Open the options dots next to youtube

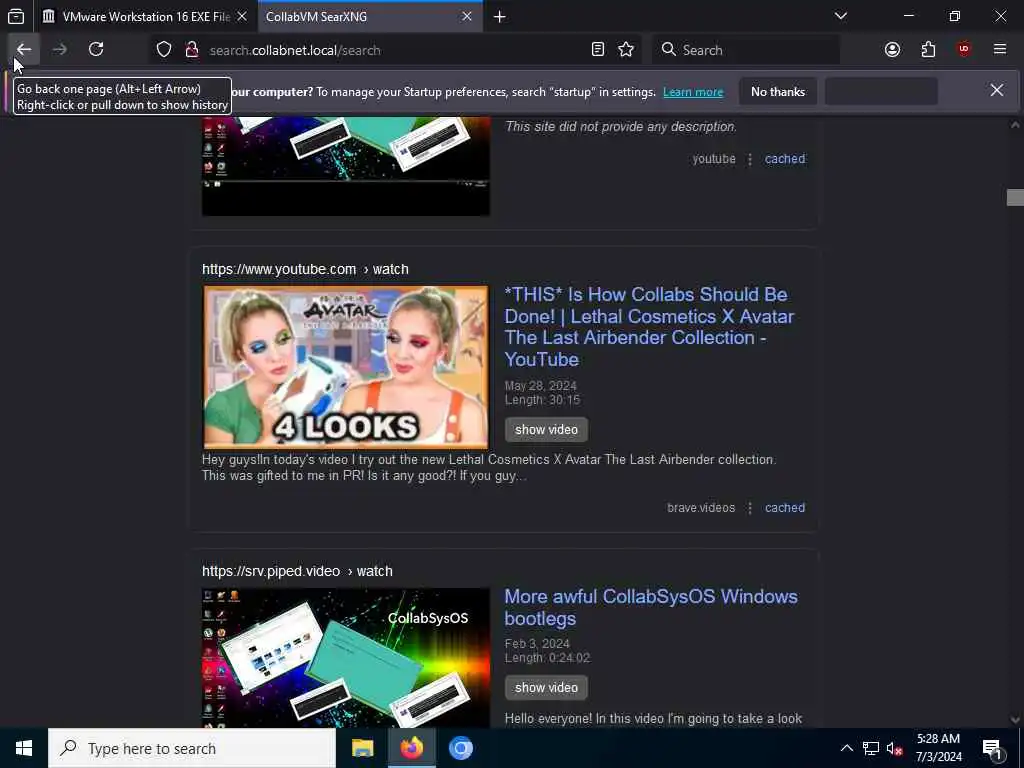(x=750, y=159)
